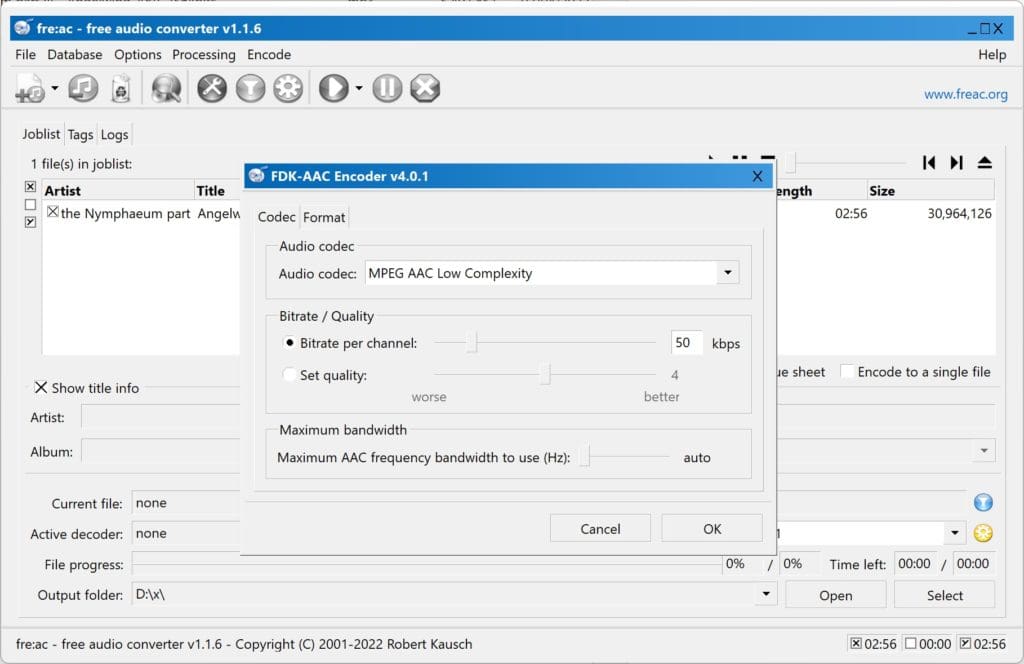Screen dimensions: 1024x664
Task: Open the selected encoder dropdown arrow
Action: 955,533
